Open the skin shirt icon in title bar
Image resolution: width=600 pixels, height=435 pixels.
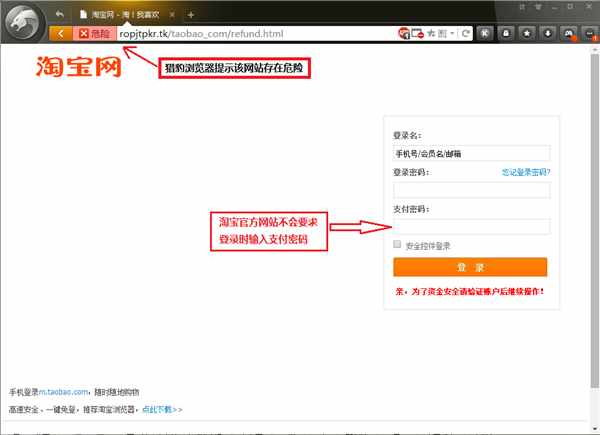[x=538, y=7]
